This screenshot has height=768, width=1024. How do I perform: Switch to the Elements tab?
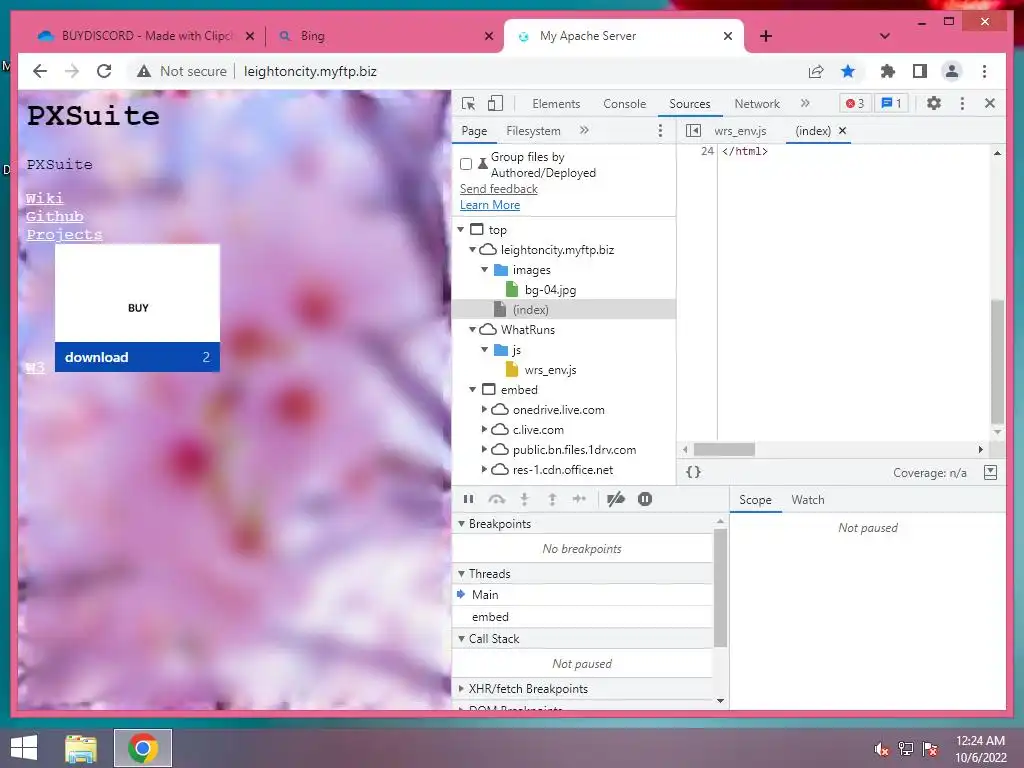click(556, 104)
